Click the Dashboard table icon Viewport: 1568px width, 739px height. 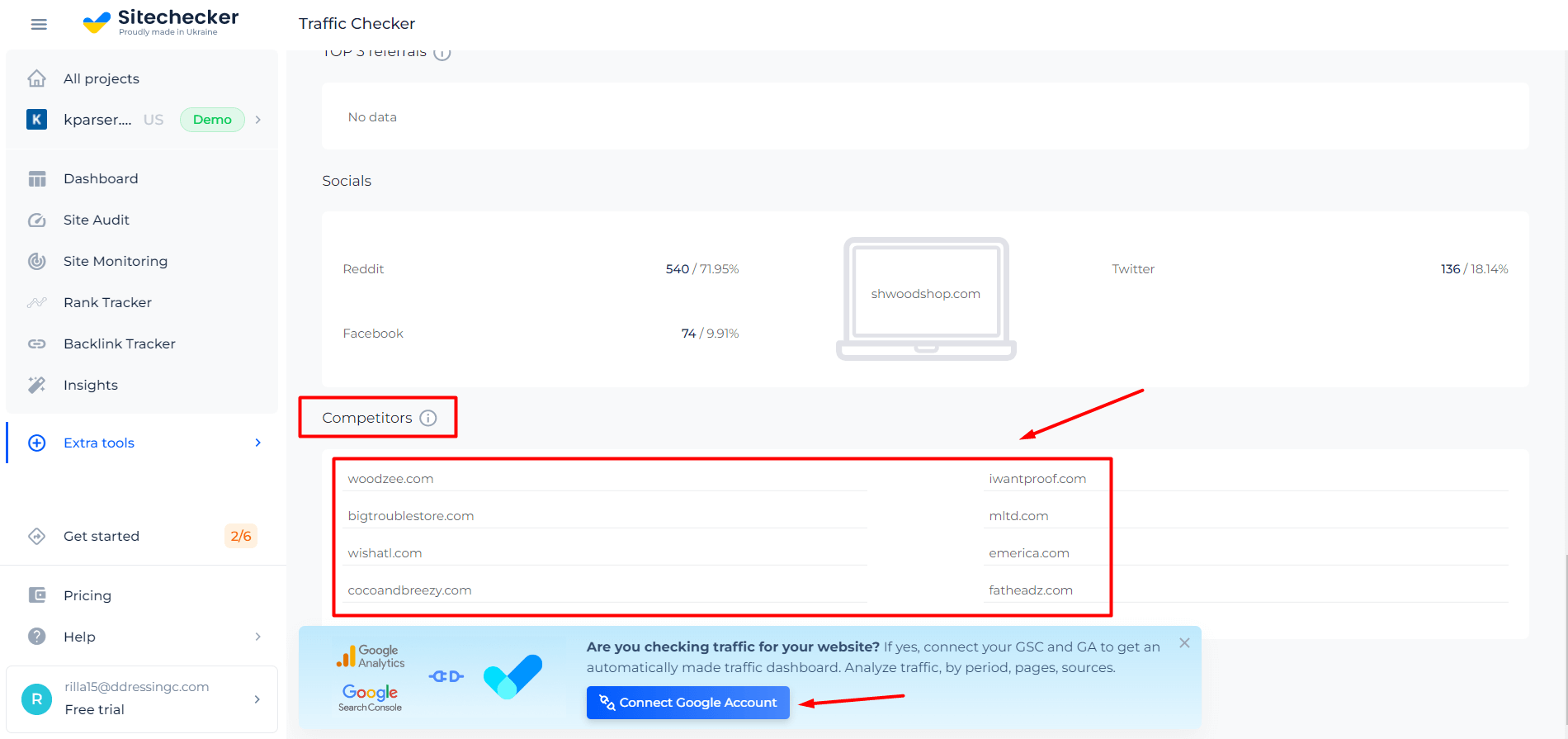pos(36,179)
